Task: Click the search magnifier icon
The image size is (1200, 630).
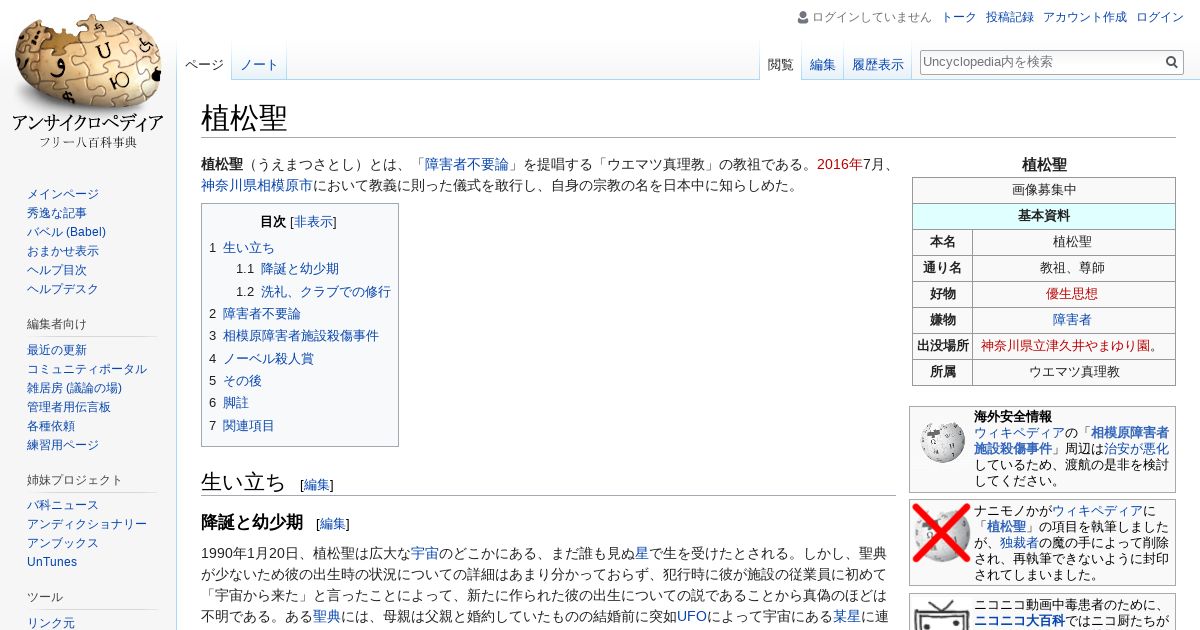Action: (1172, 62)
